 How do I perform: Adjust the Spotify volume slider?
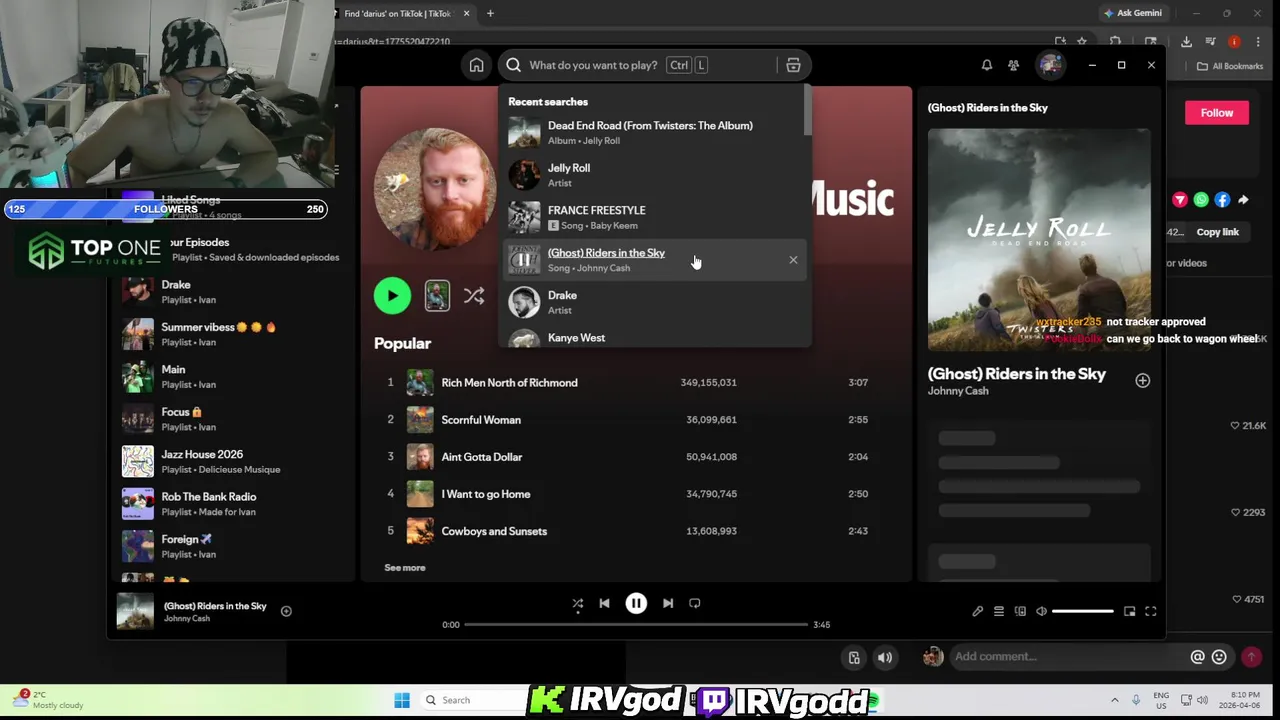[x=1083, y=611]
